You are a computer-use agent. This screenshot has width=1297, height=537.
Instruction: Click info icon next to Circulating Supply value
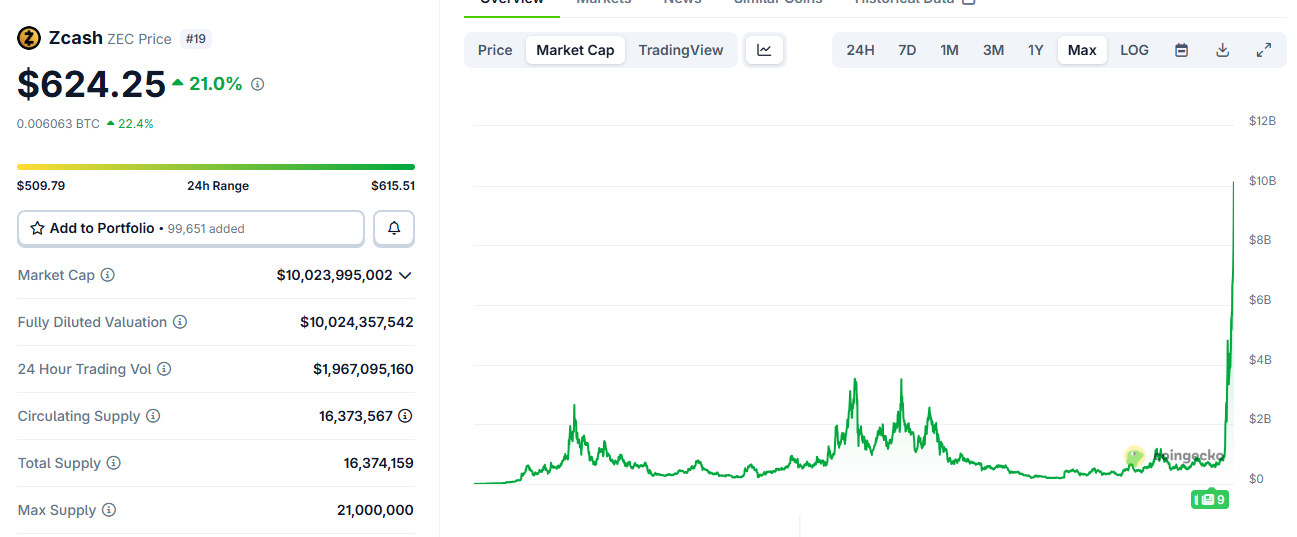(405, 416)
